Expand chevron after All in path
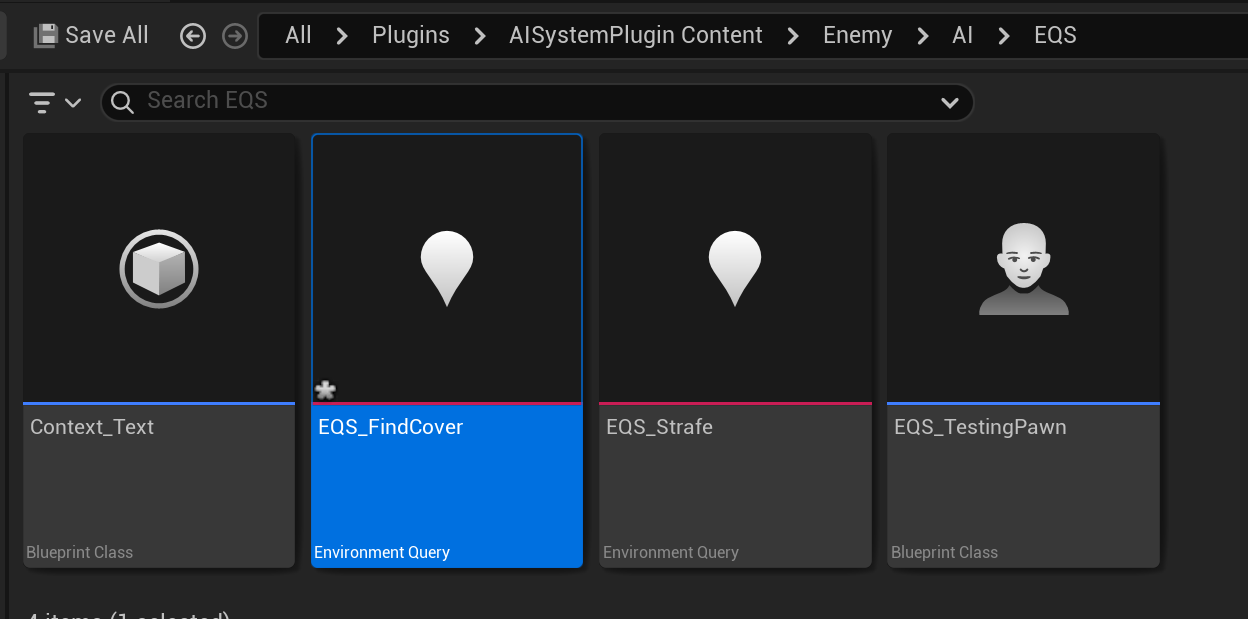 pyautogui.click(x=342, y=37)
